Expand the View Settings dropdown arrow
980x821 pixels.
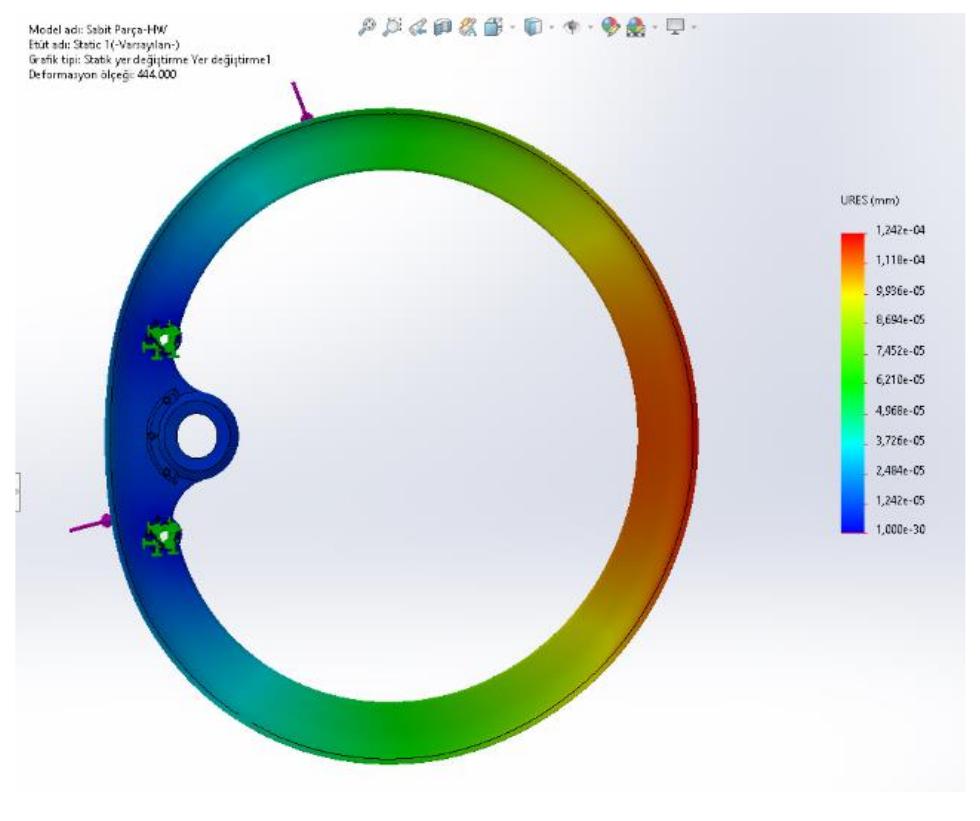[x=694, y=27]
